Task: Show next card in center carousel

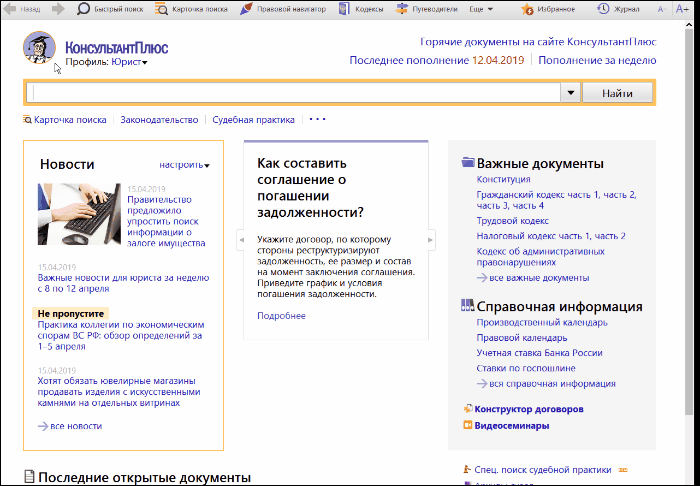Action: click(430, 240)
